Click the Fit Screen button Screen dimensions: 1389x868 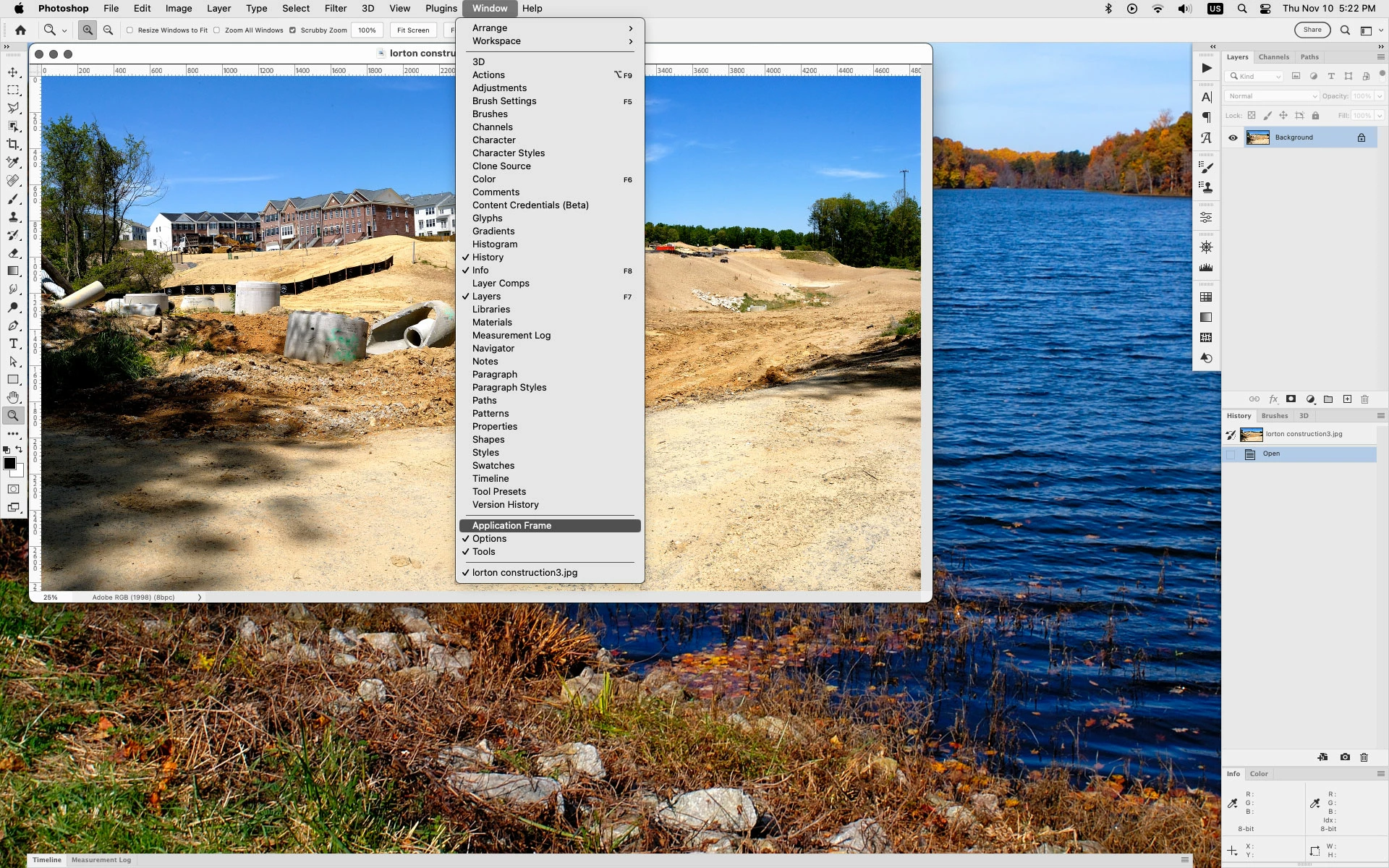pos(413,30)
